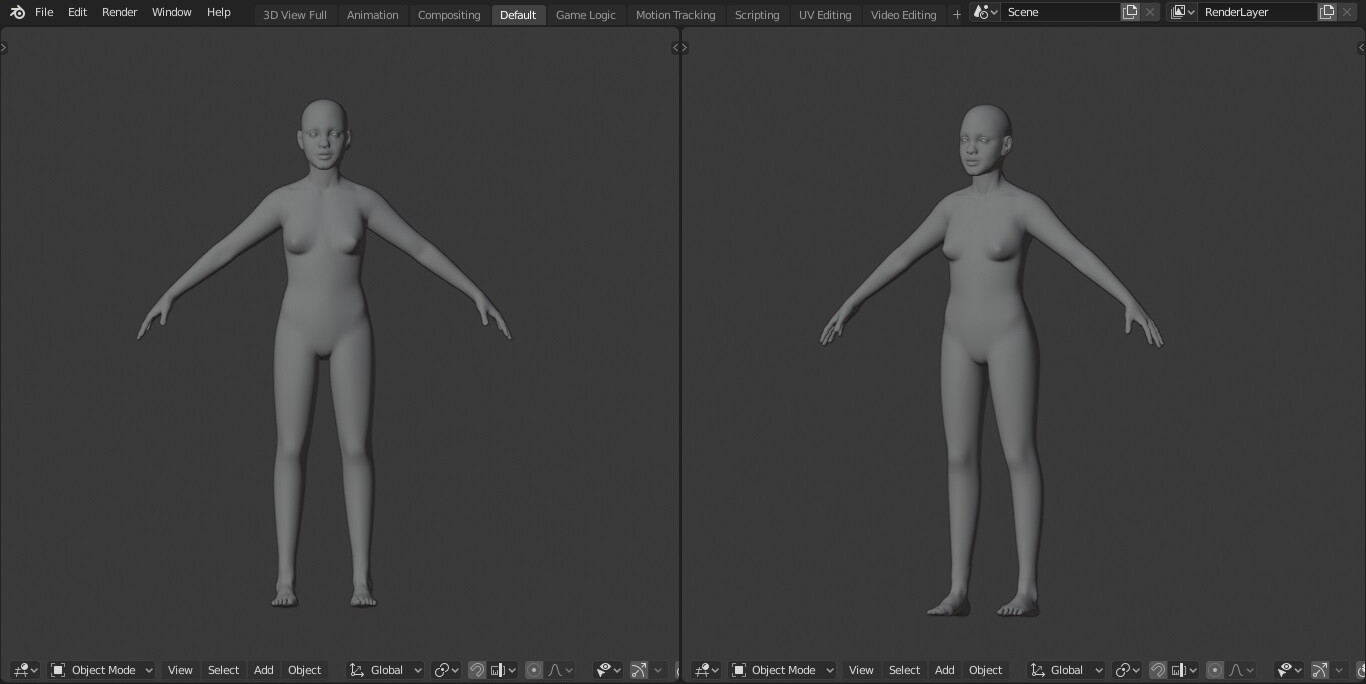The height and width of the screenshot is (684, 1366).
Task: Open Select menu in left viewport
Action: click(x=223, y=670)
